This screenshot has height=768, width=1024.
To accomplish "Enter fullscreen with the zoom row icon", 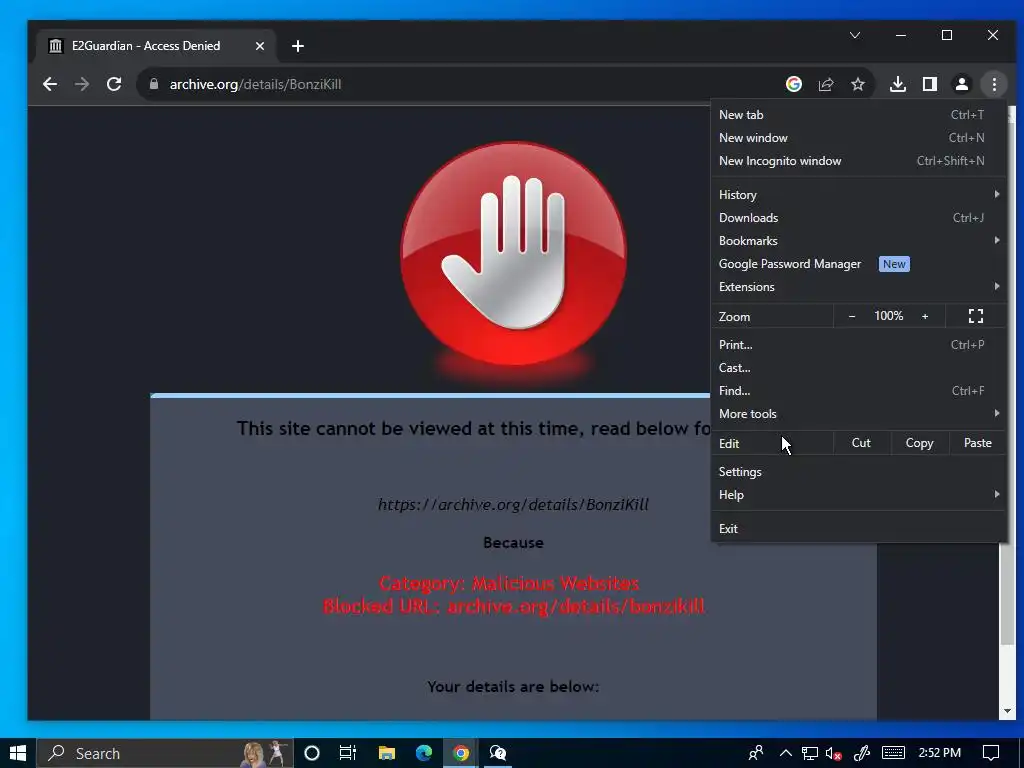I will coord(976,316).
